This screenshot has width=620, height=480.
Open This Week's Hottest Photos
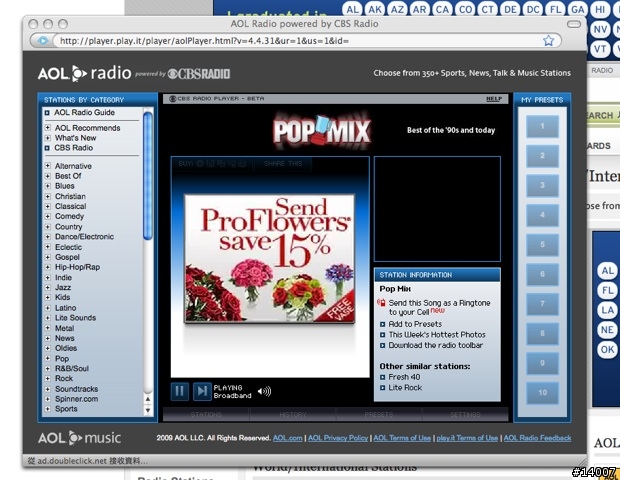pos(437,334)
